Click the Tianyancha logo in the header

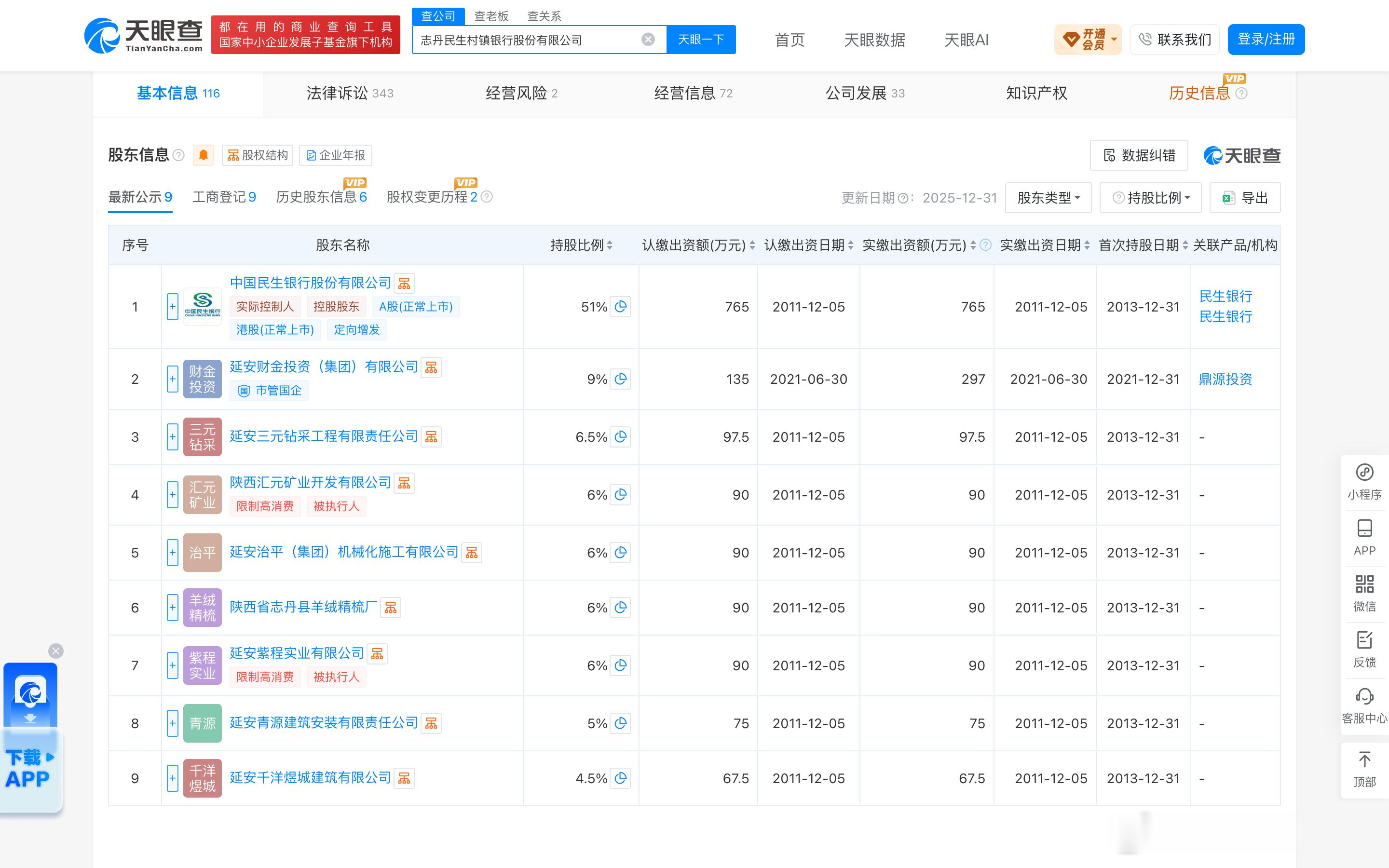(144, 36)
